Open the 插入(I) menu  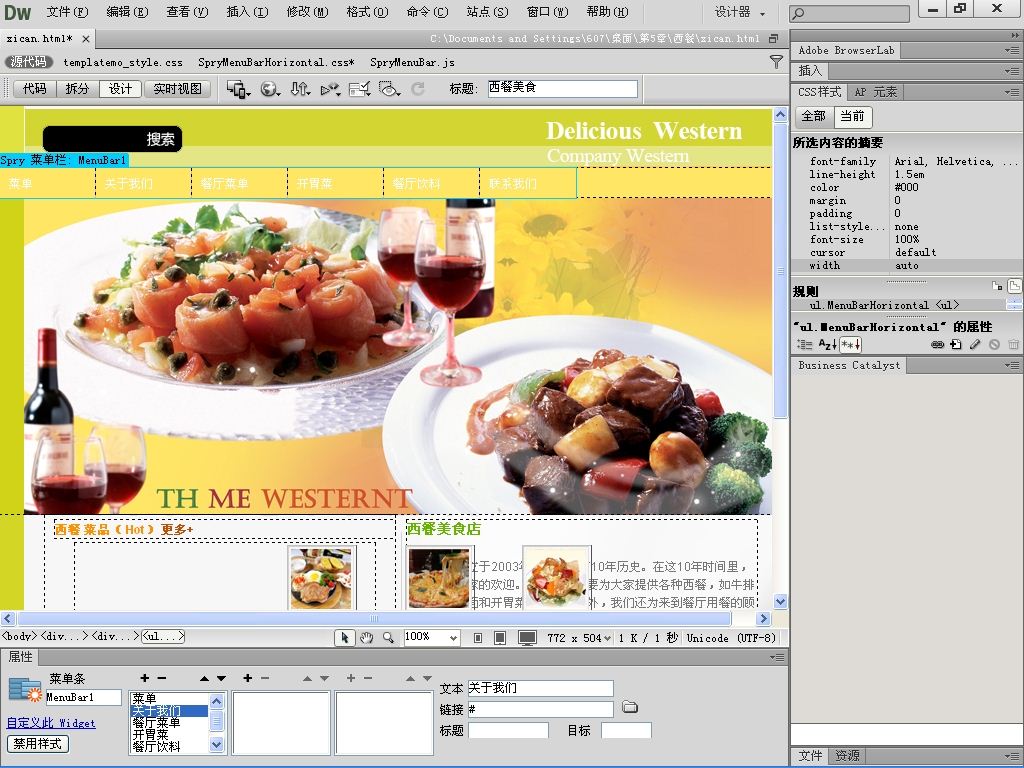(x=248, y=12)
